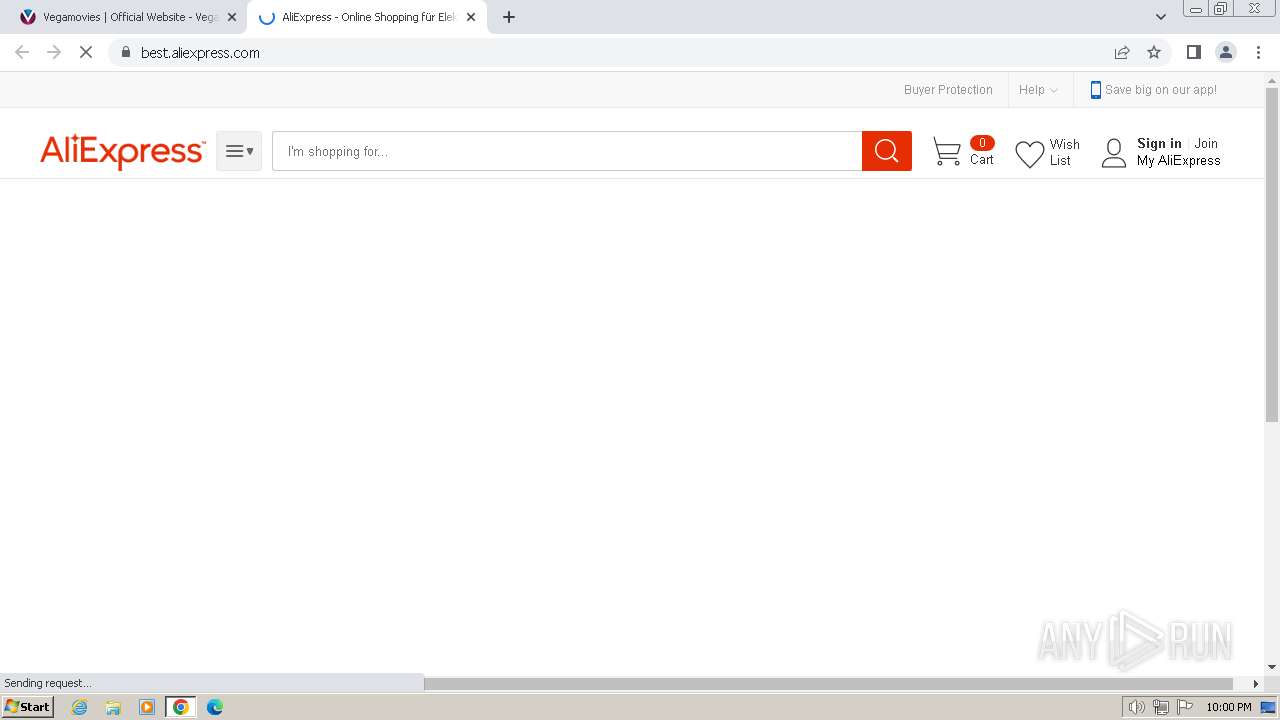
Task: Click the Wish List label
Action: pyautogui.click(x=1064, y=152)
